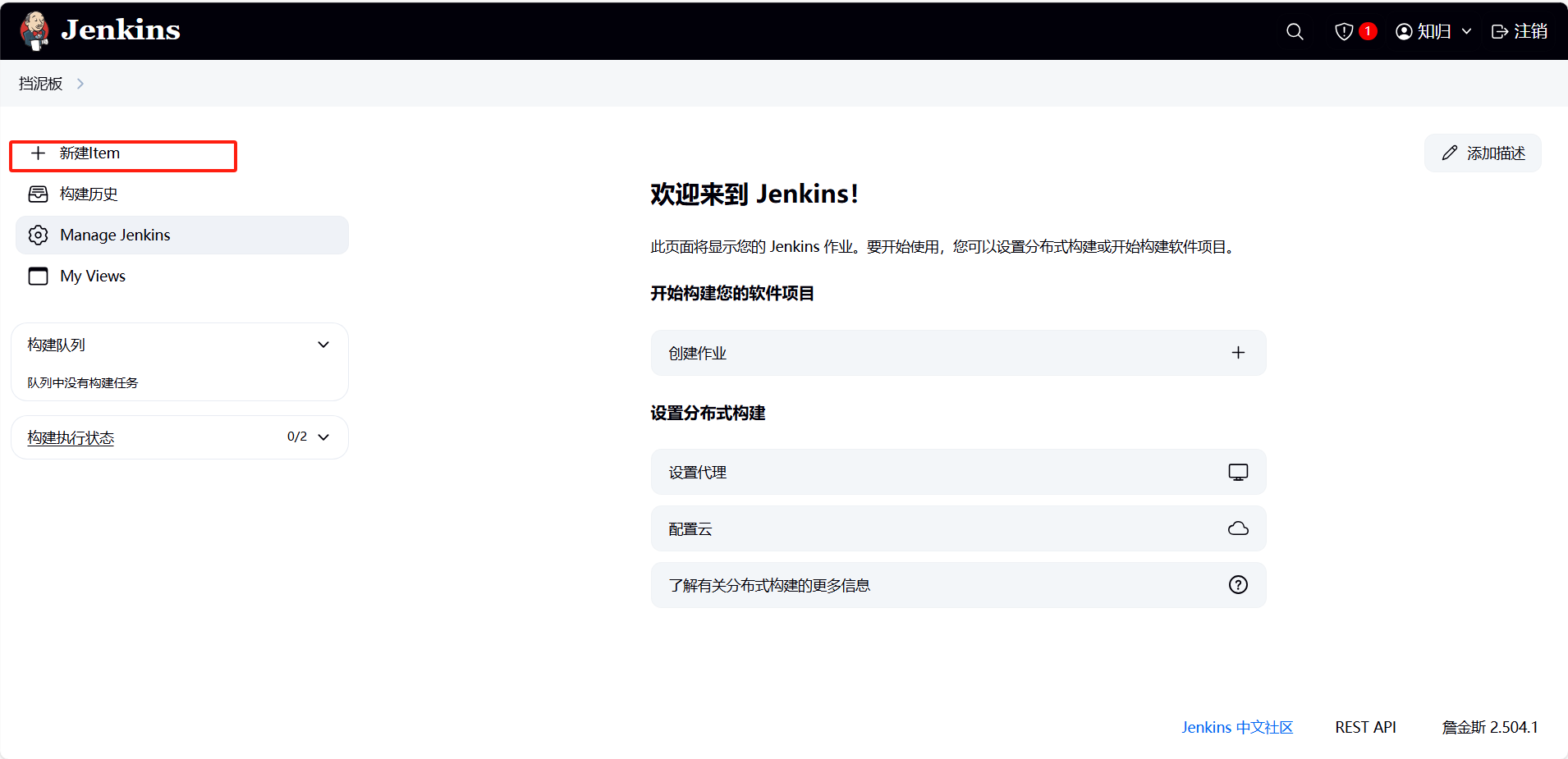Open 构建历史 in the sidebar
This screenshot has height=759, width=1568.
coord(182,194)
